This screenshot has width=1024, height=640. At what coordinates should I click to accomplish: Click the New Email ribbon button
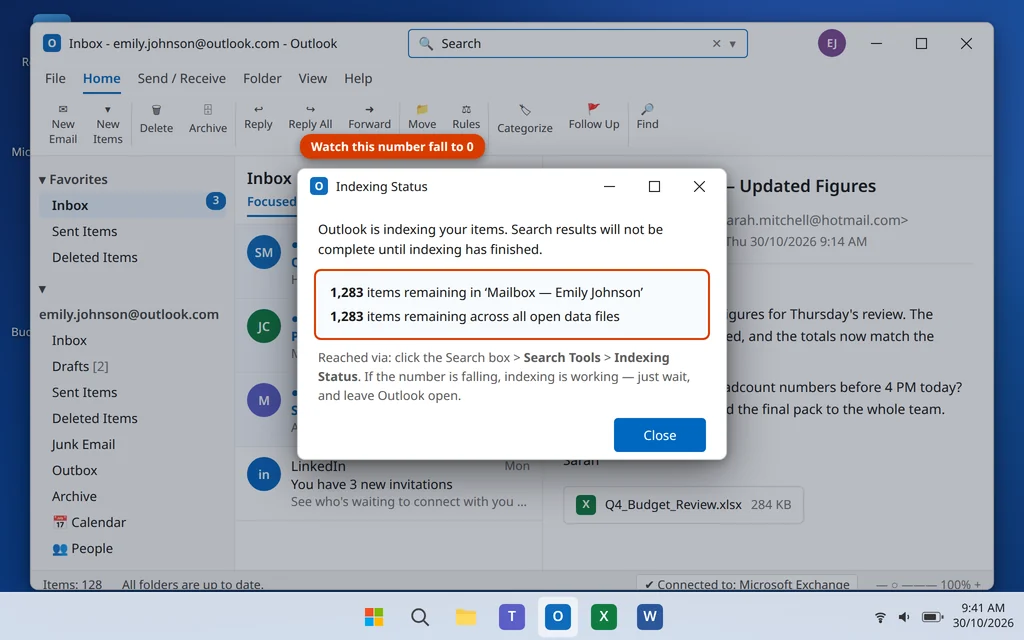coord(63,124)
